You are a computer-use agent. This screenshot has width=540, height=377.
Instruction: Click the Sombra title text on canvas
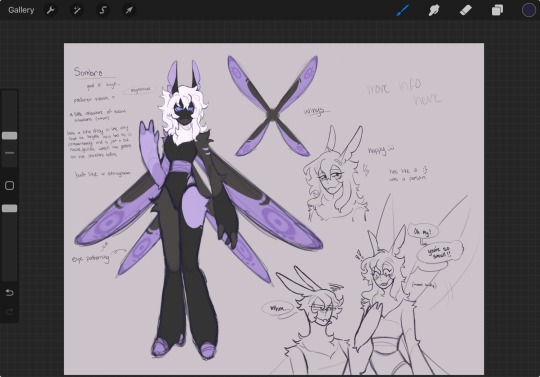tap(89, 72)
